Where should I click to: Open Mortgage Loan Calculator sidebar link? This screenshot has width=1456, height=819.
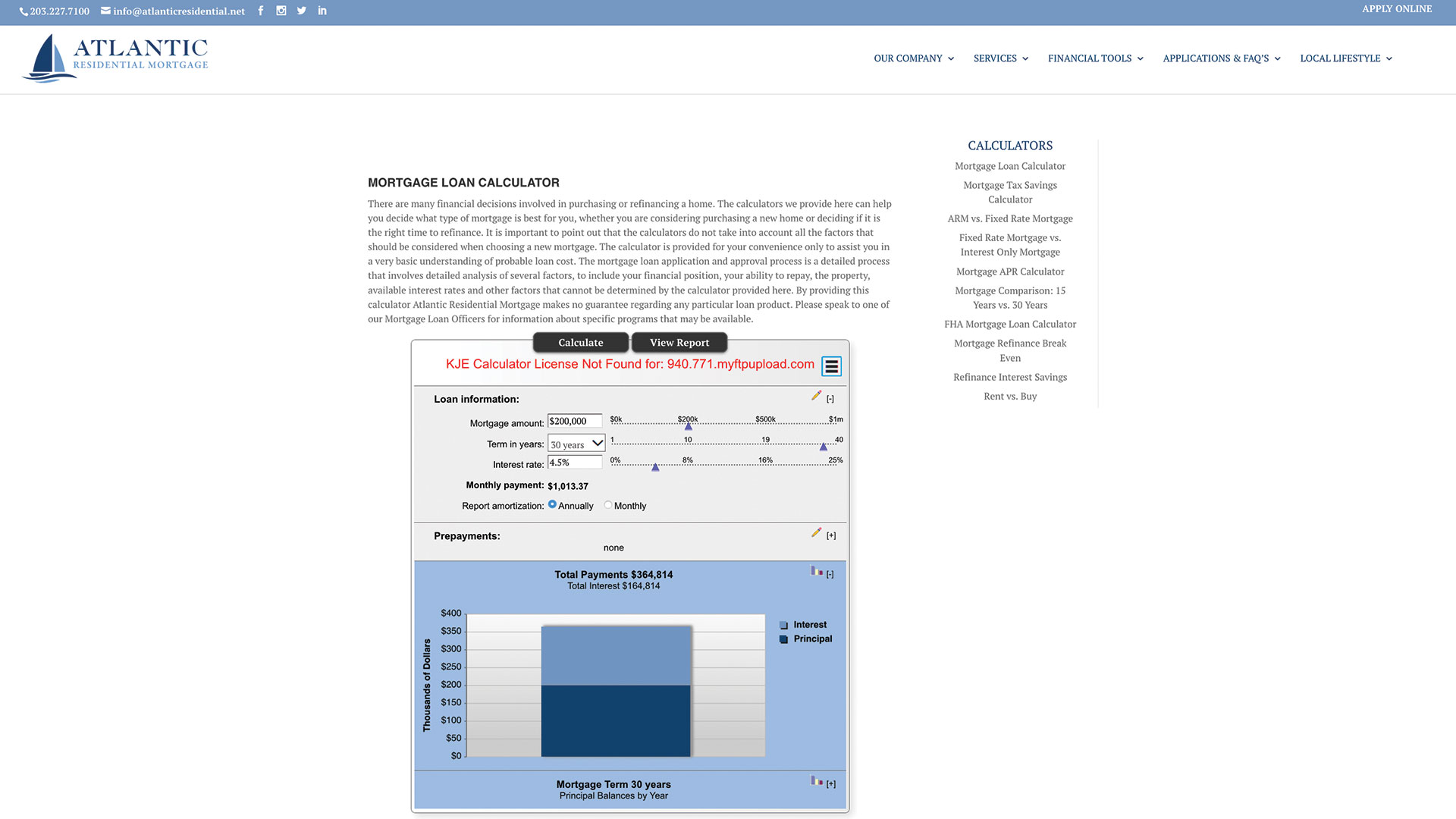pyautogui.click(x=1010, y=166)
